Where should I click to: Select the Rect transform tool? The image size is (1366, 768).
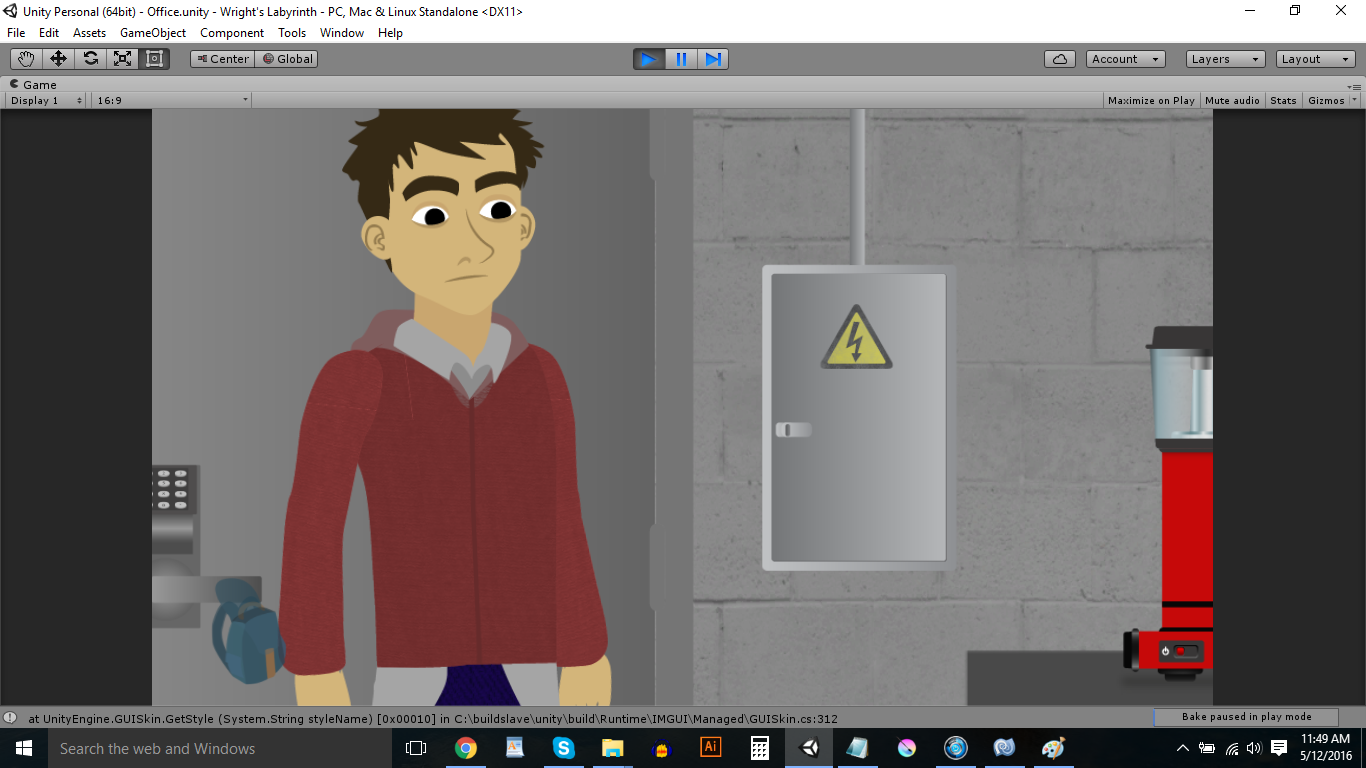click(154, 59)
